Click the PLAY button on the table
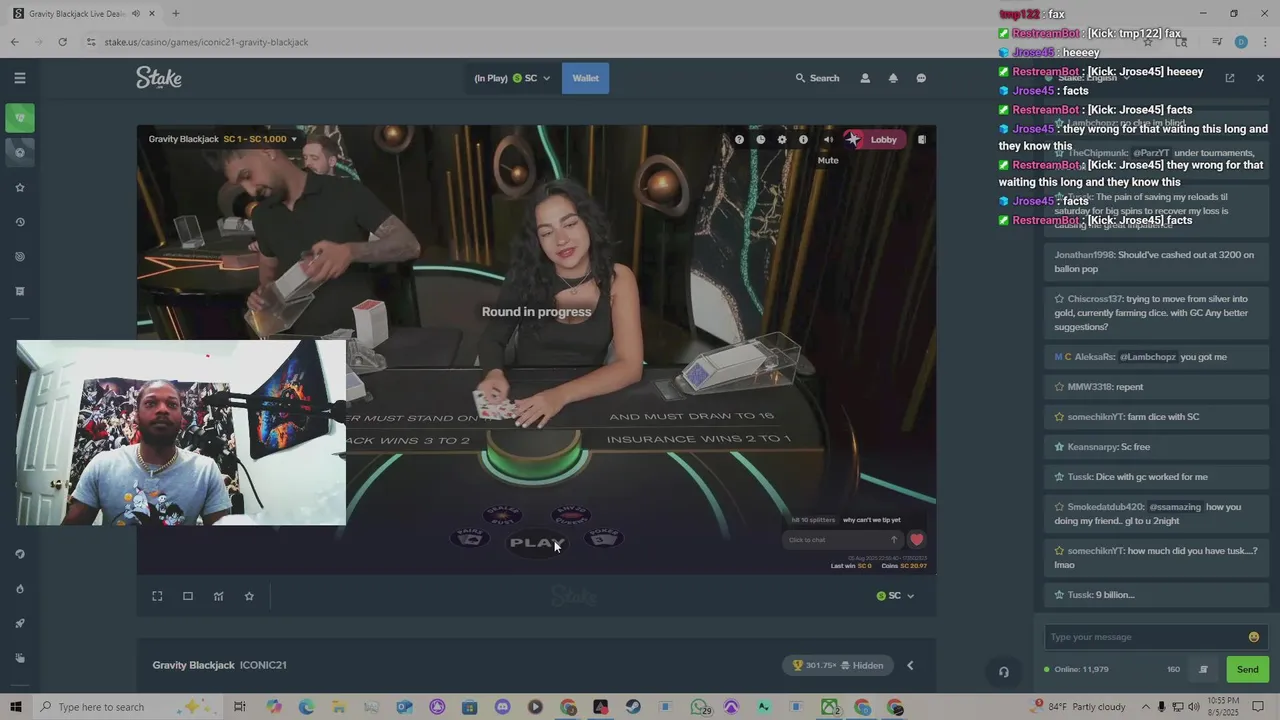1280x720 pixels. (537, 543)
